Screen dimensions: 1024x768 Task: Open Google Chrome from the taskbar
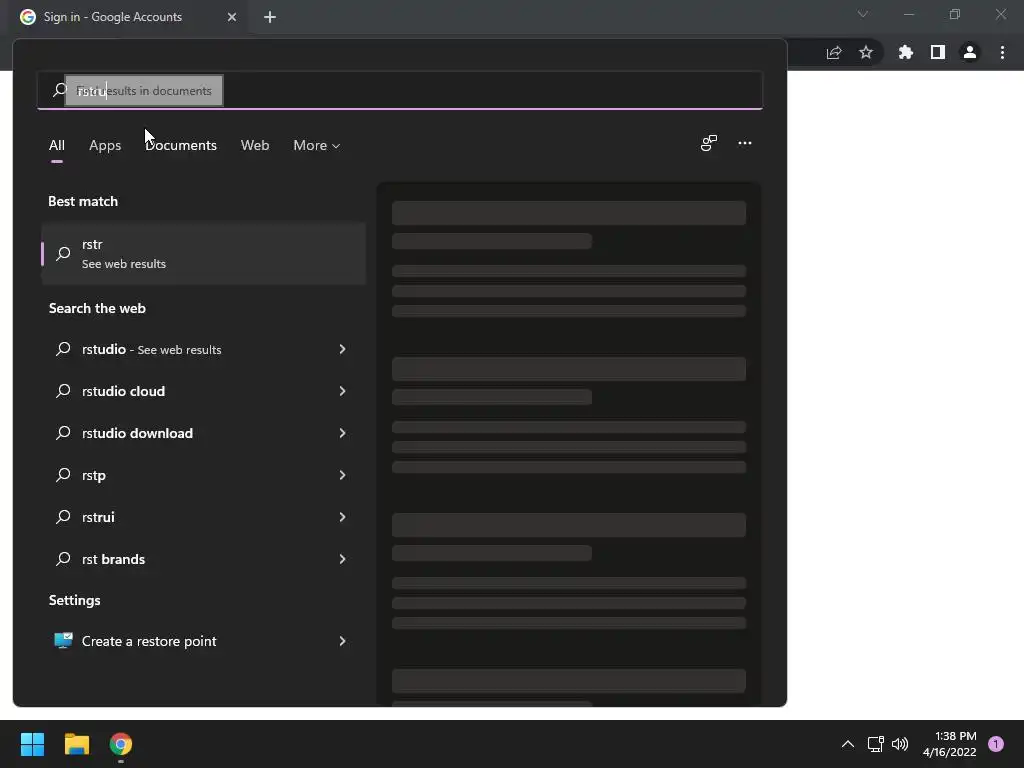coord(121,744)
